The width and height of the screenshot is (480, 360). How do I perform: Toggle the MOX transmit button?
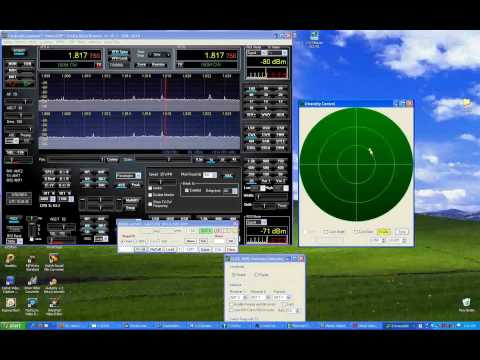click(x=12, y=71)
